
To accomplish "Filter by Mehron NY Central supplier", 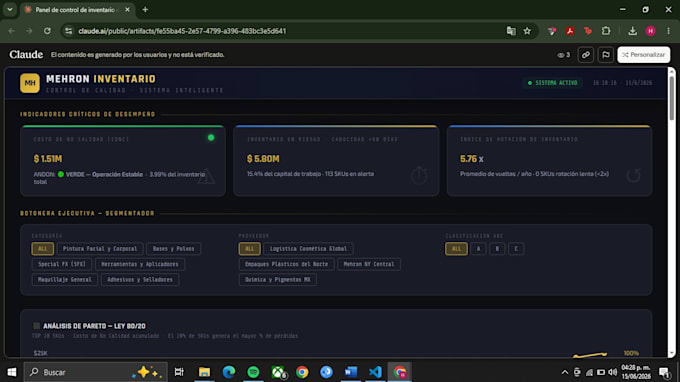I will [369, 264].
